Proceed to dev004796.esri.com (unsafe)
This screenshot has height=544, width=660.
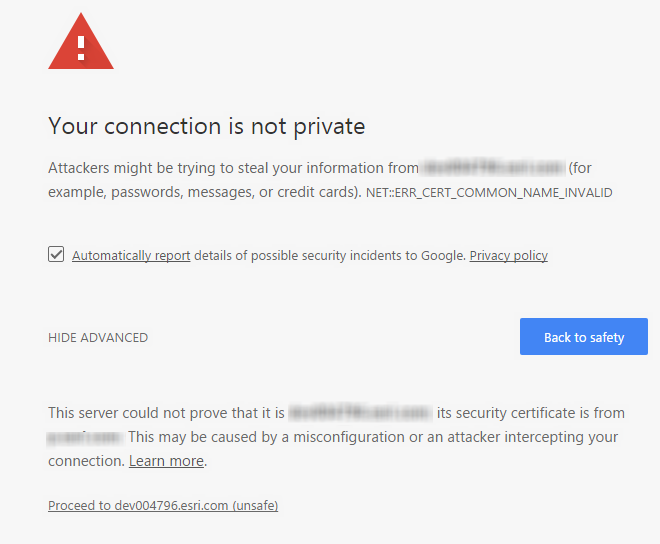point(163,506)
